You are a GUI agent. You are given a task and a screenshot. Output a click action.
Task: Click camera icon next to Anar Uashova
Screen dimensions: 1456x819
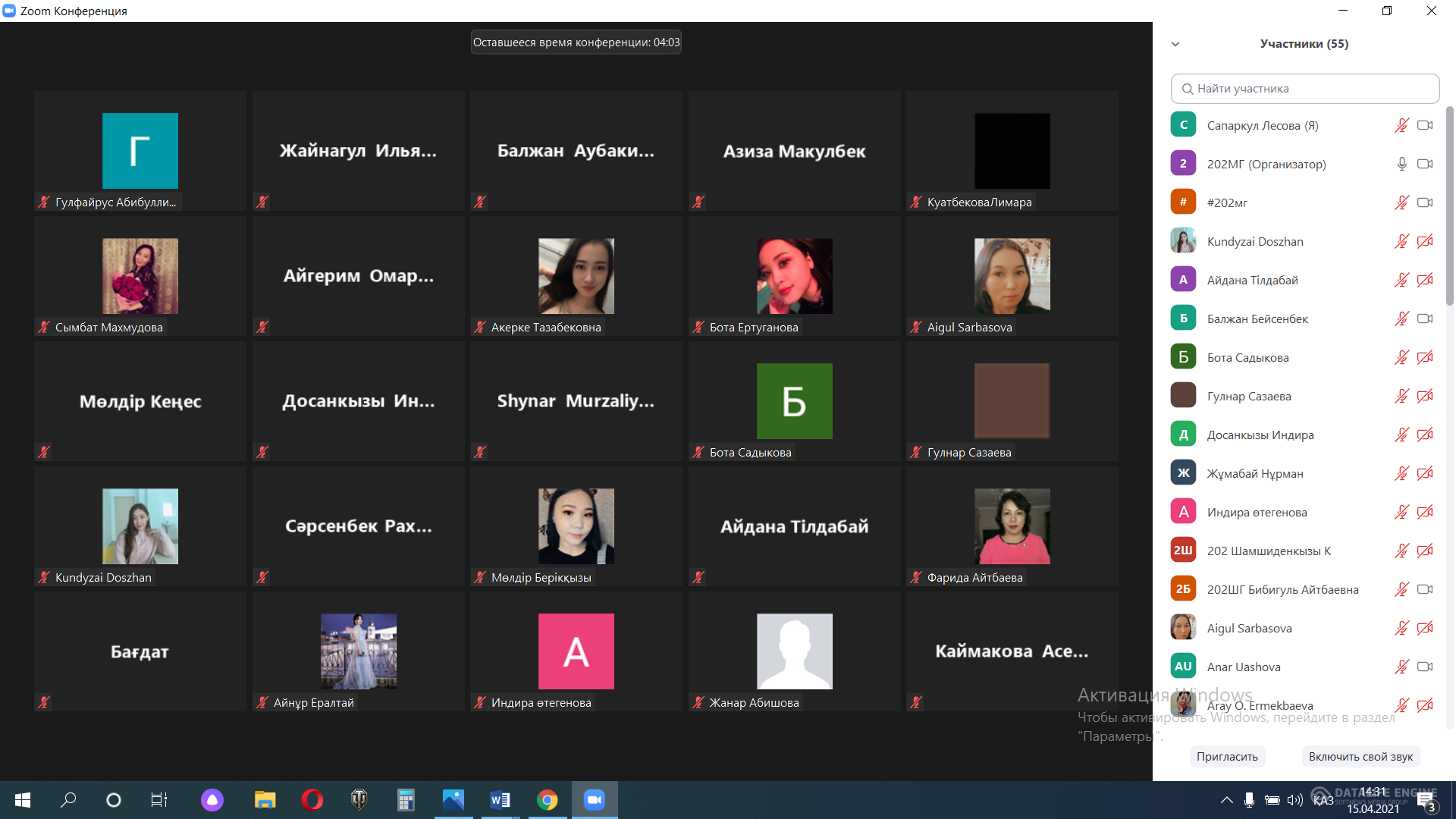pos(1425,667)
